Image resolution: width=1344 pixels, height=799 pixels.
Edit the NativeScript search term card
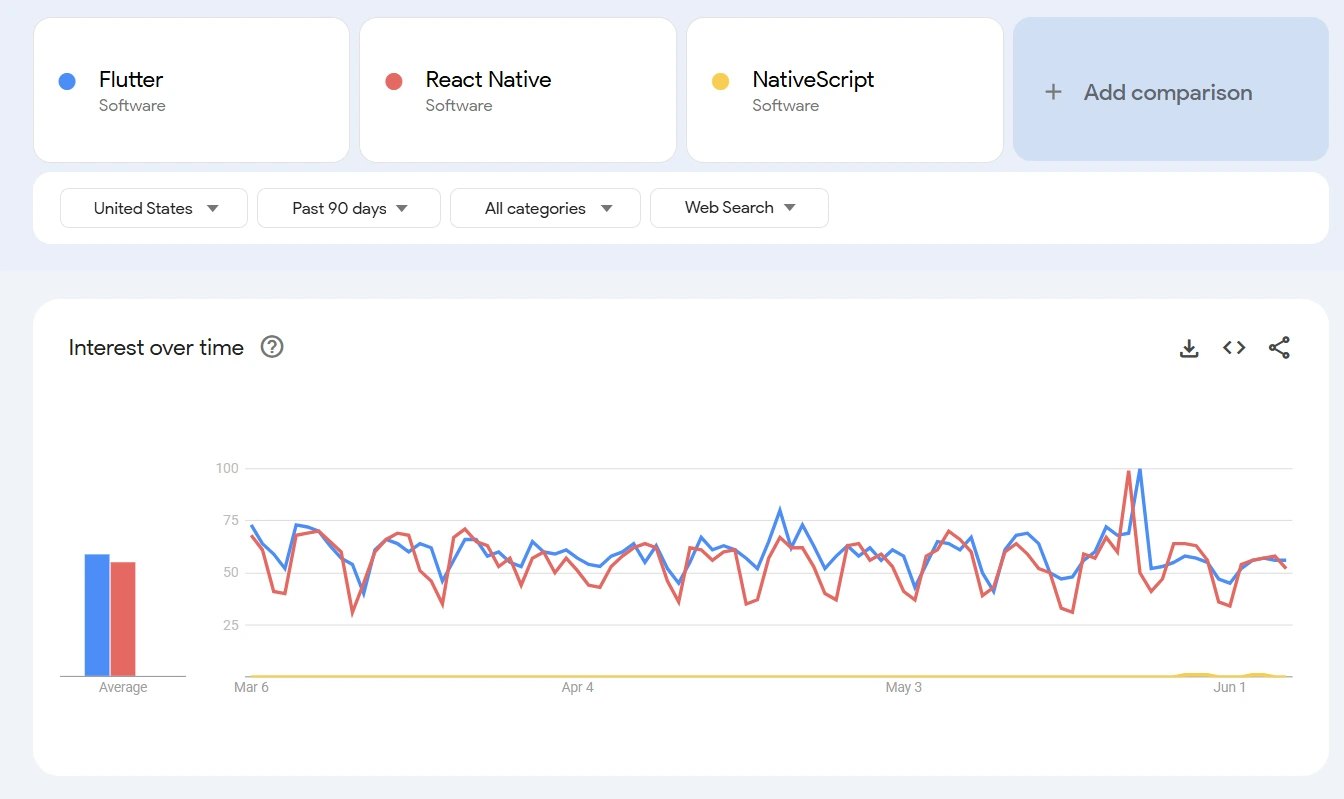pyautogui.click(x=845, y=90)
